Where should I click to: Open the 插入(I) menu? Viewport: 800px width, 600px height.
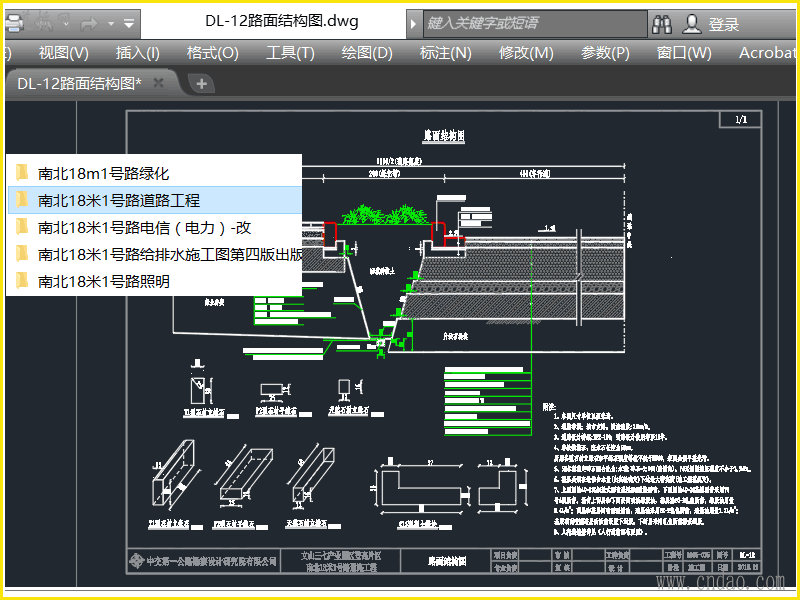tap(137, 53)
